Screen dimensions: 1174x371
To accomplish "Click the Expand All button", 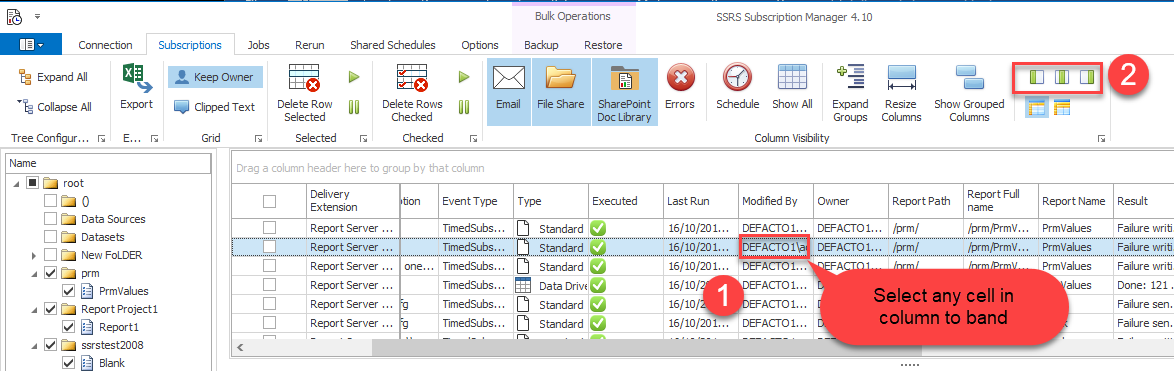I will [x=52, y=77].
